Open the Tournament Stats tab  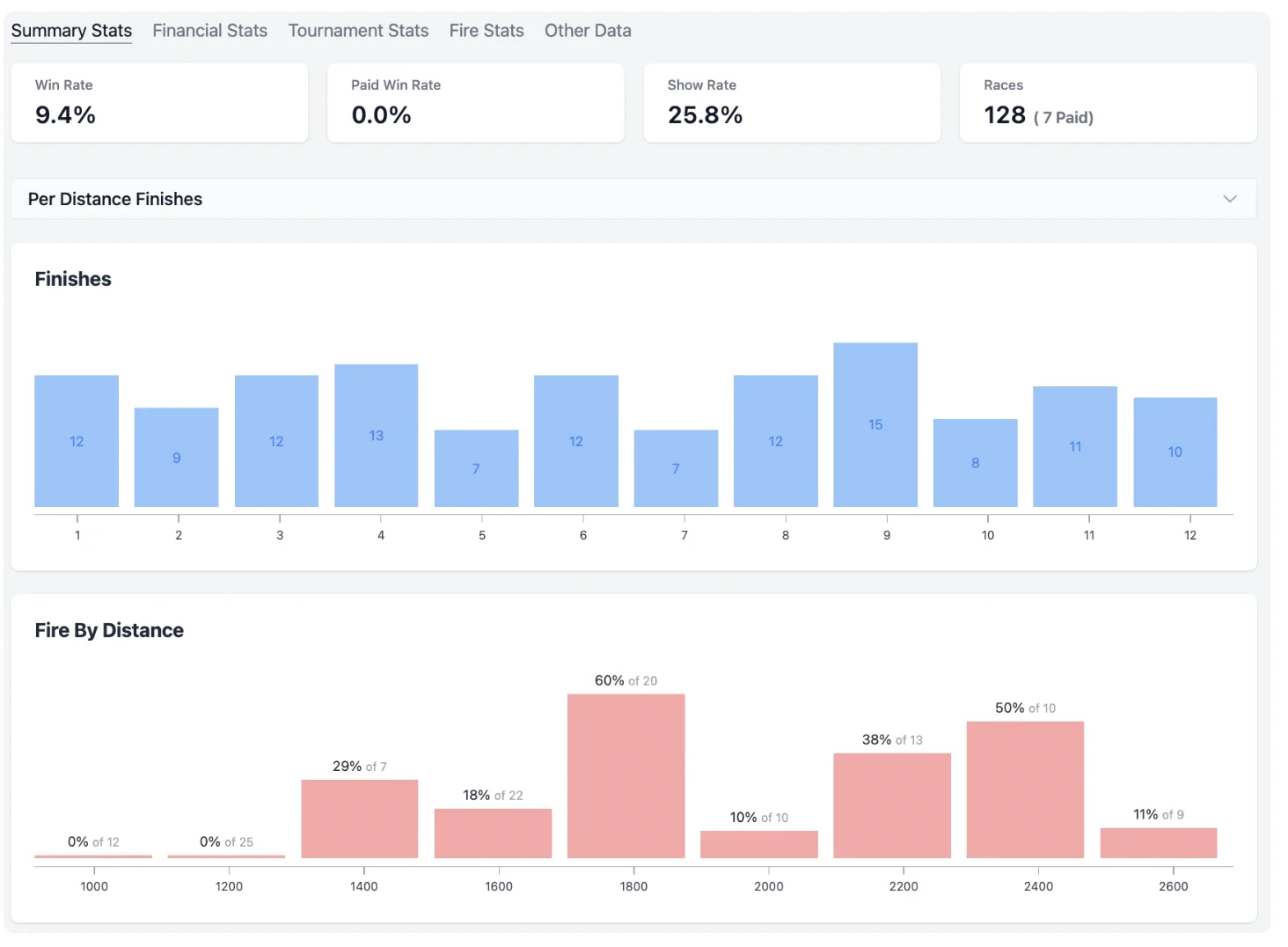pos(358,31)
